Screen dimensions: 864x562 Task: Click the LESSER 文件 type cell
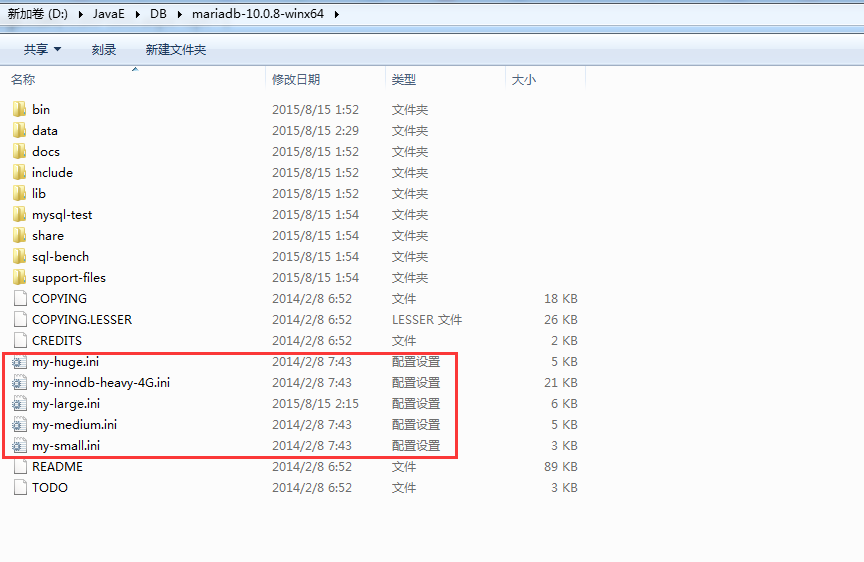[x=427, y=320]
